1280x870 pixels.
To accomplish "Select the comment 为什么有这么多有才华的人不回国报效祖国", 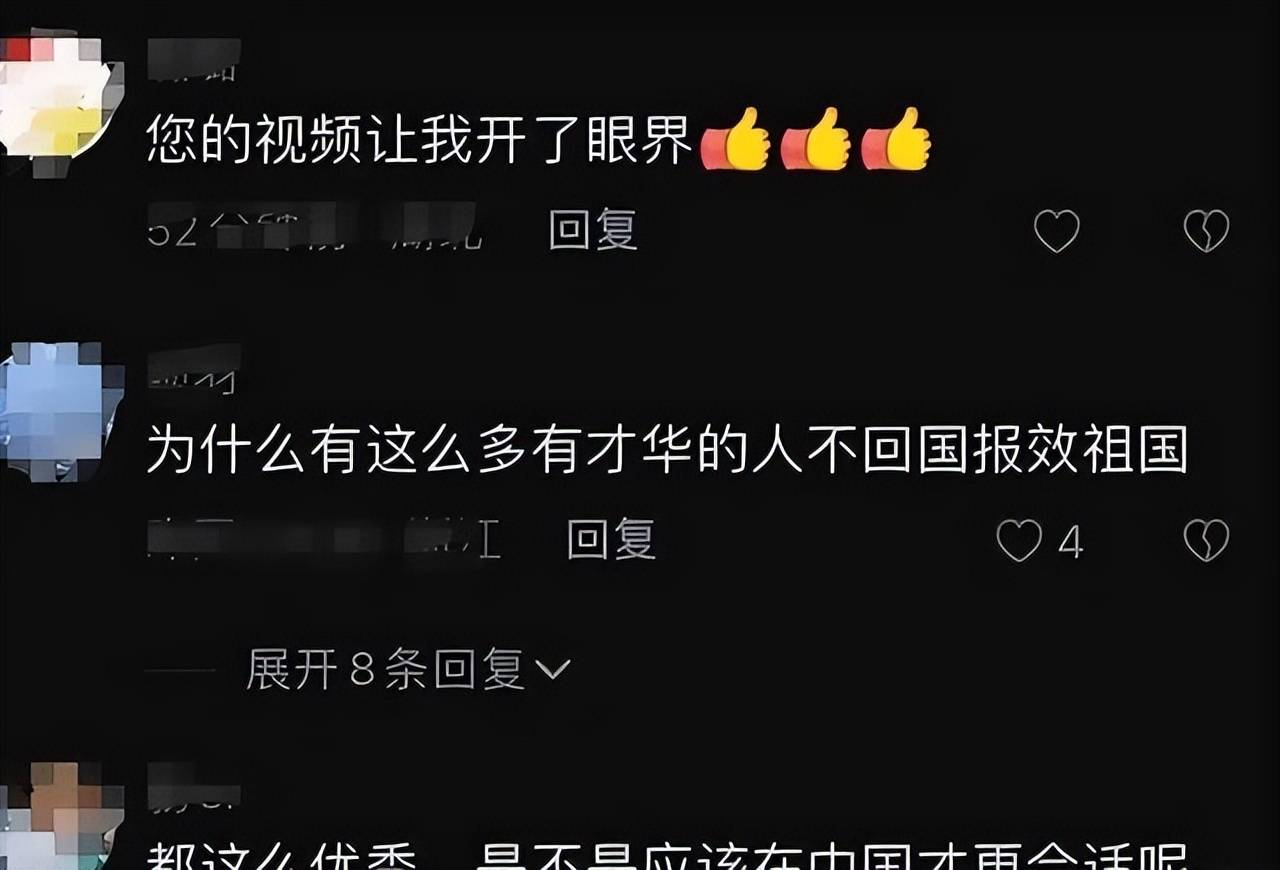I will 667,451.
